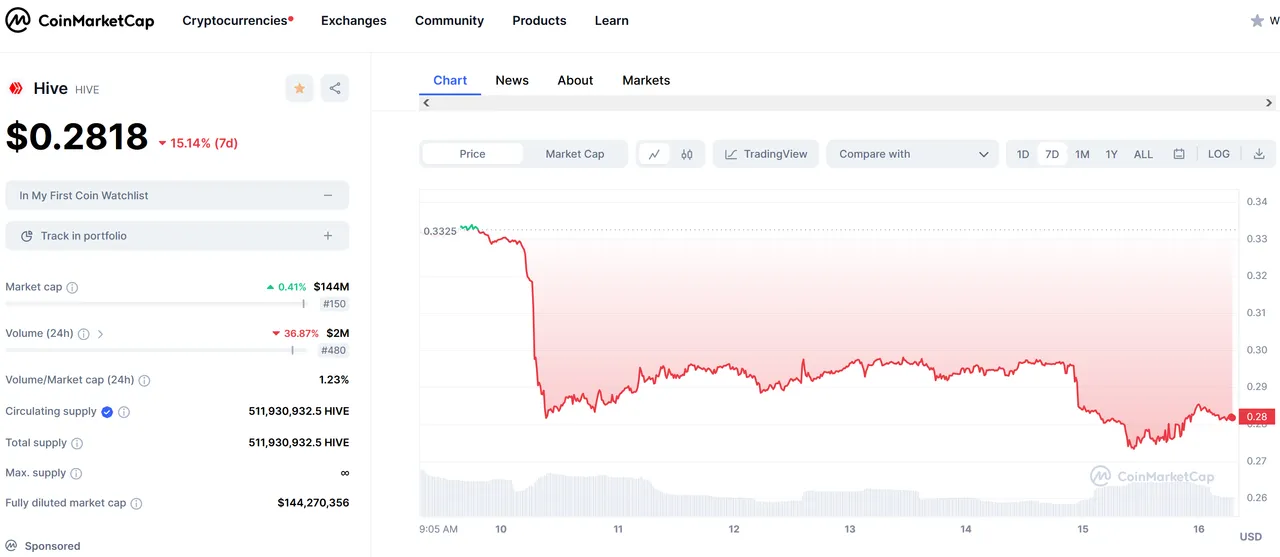Click plus icon in Track in portfolio
The width and height of the screenshot is (1280, 557).
click(328, 236)
